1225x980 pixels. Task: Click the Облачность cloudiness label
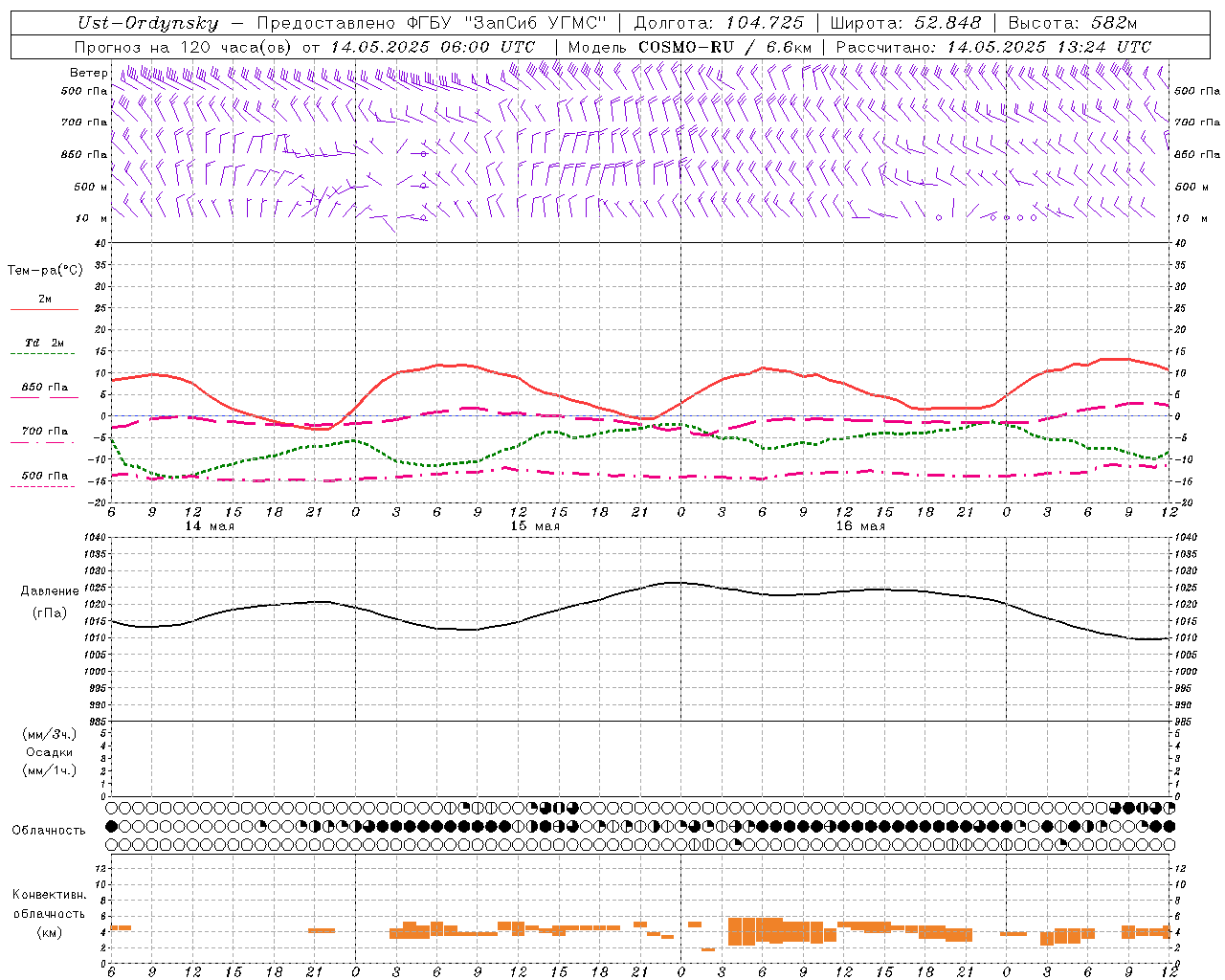click(x=49, y=830)
